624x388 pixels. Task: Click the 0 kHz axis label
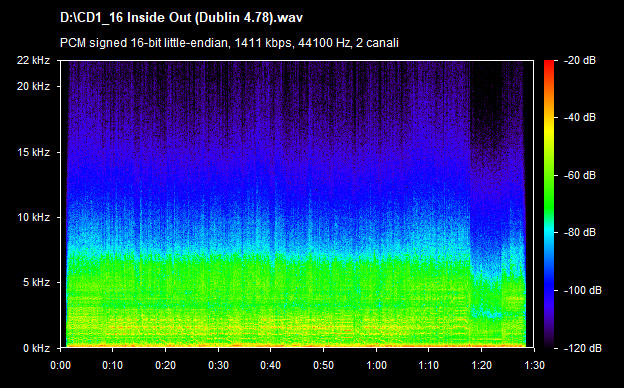point(36,349)
